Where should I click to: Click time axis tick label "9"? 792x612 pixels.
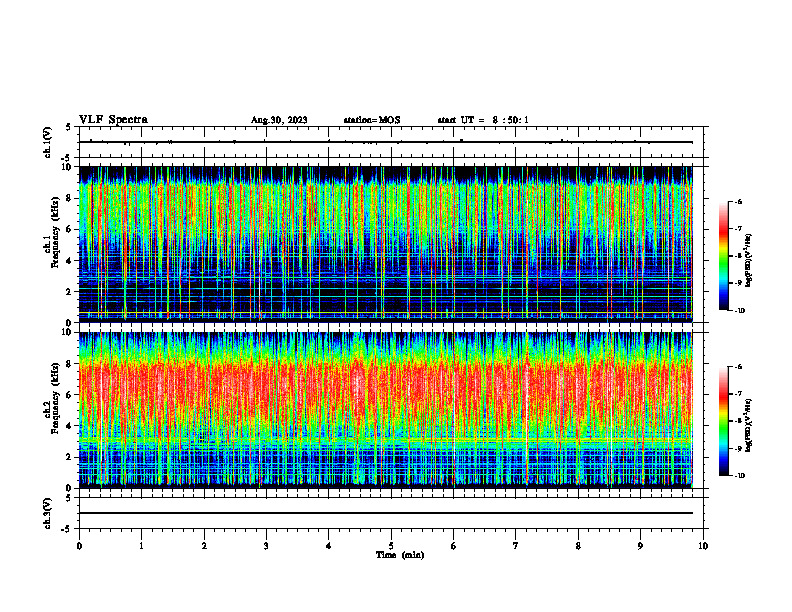(x=640, y=546)
